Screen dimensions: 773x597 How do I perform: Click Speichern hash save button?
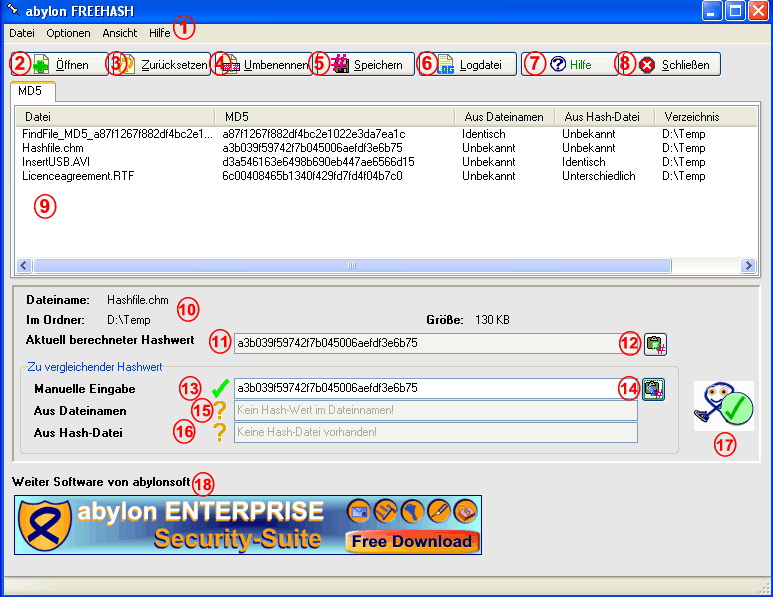365,65
